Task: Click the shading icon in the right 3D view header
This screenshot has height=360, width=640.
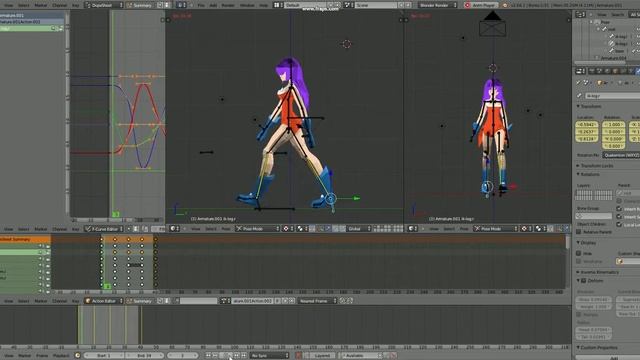Action: pyautogui.click(x=539, y=229)
